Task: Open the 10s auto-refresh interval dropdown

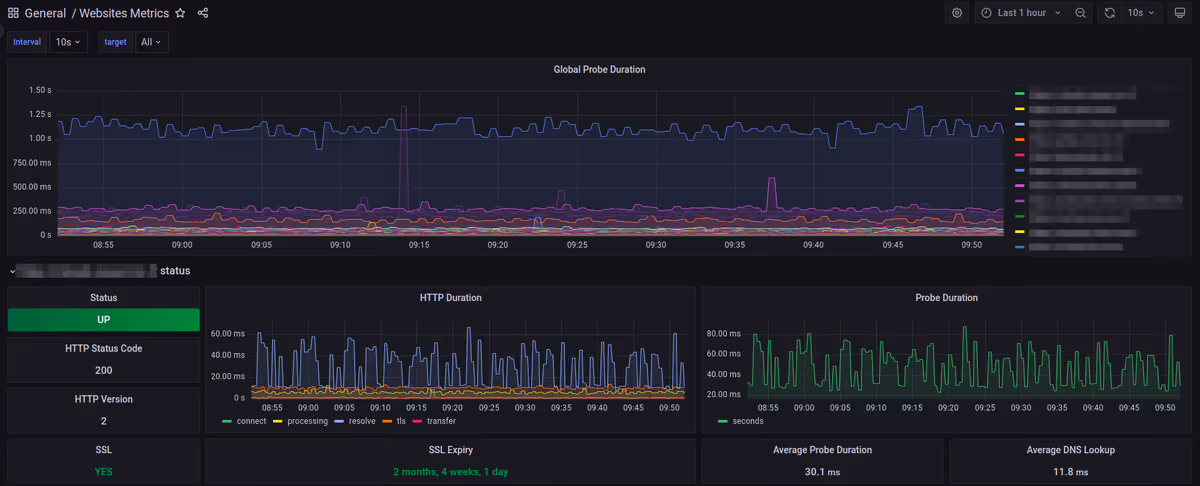Action: point(1141,13)
